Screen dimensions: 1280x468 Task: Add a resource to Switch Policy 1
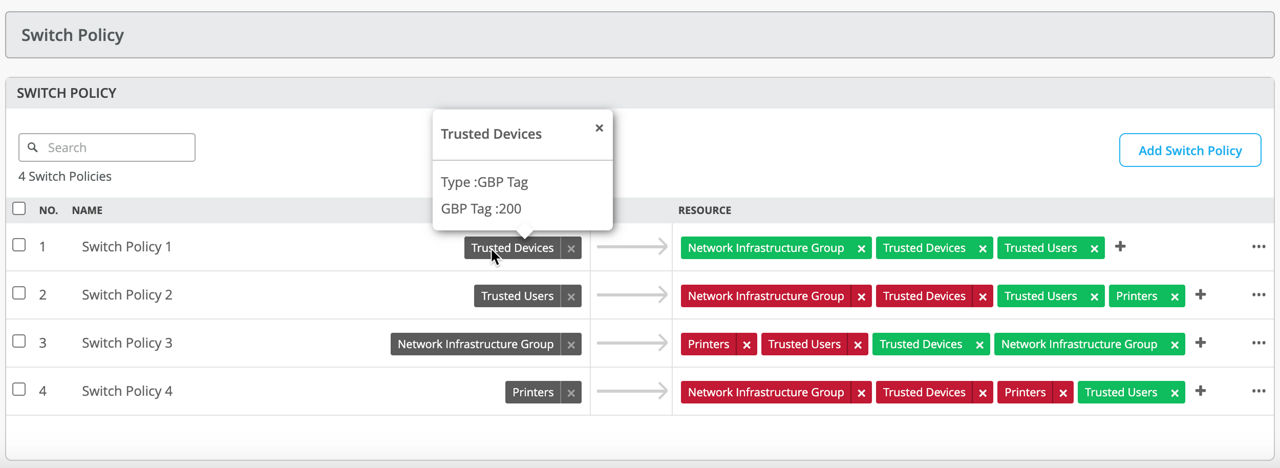pos(1120,247)
